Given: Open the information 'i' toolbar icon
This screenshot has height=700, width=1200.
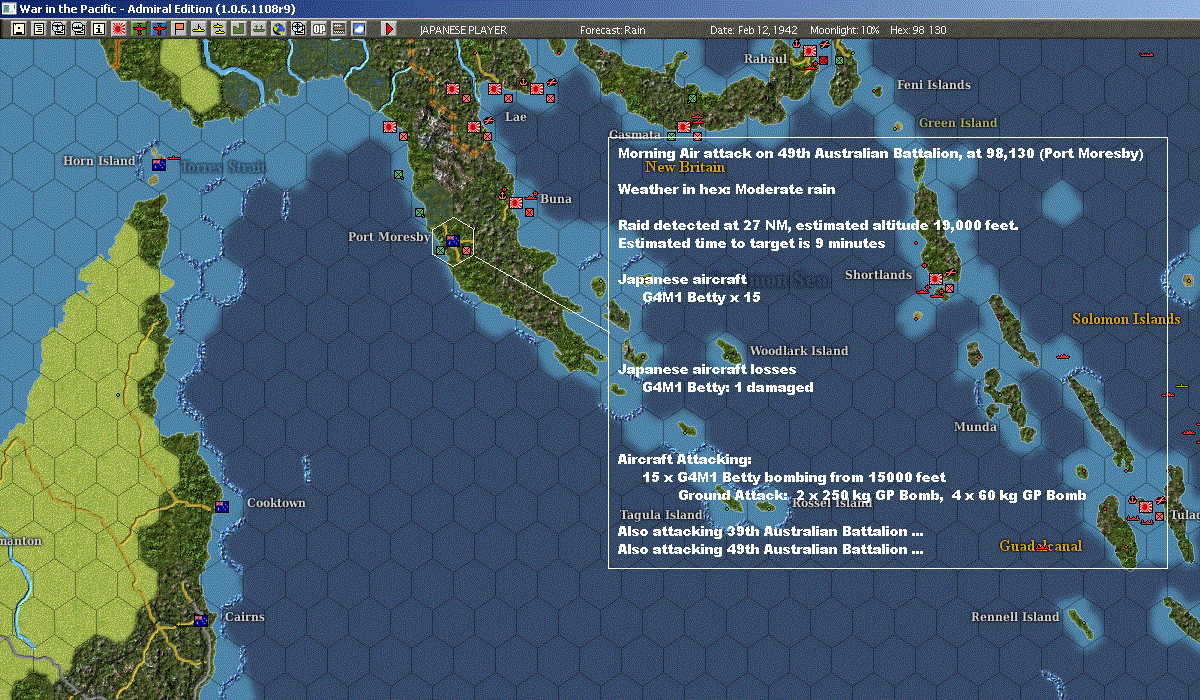Looking at the screenshot, I should pyautogui.click(x=98, y=29).
